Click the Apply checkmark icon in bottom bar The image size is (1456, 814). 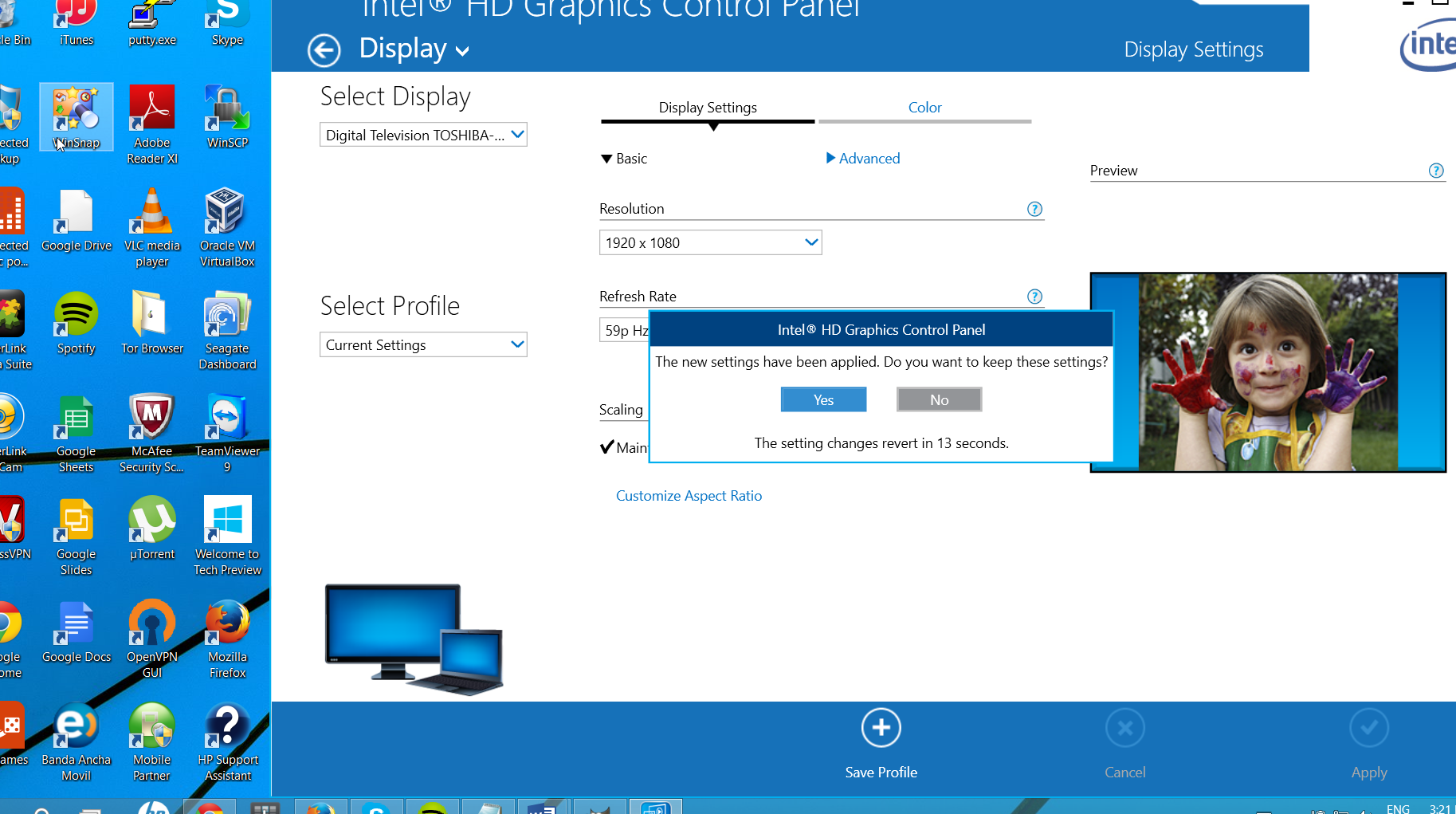(1369, 728)
